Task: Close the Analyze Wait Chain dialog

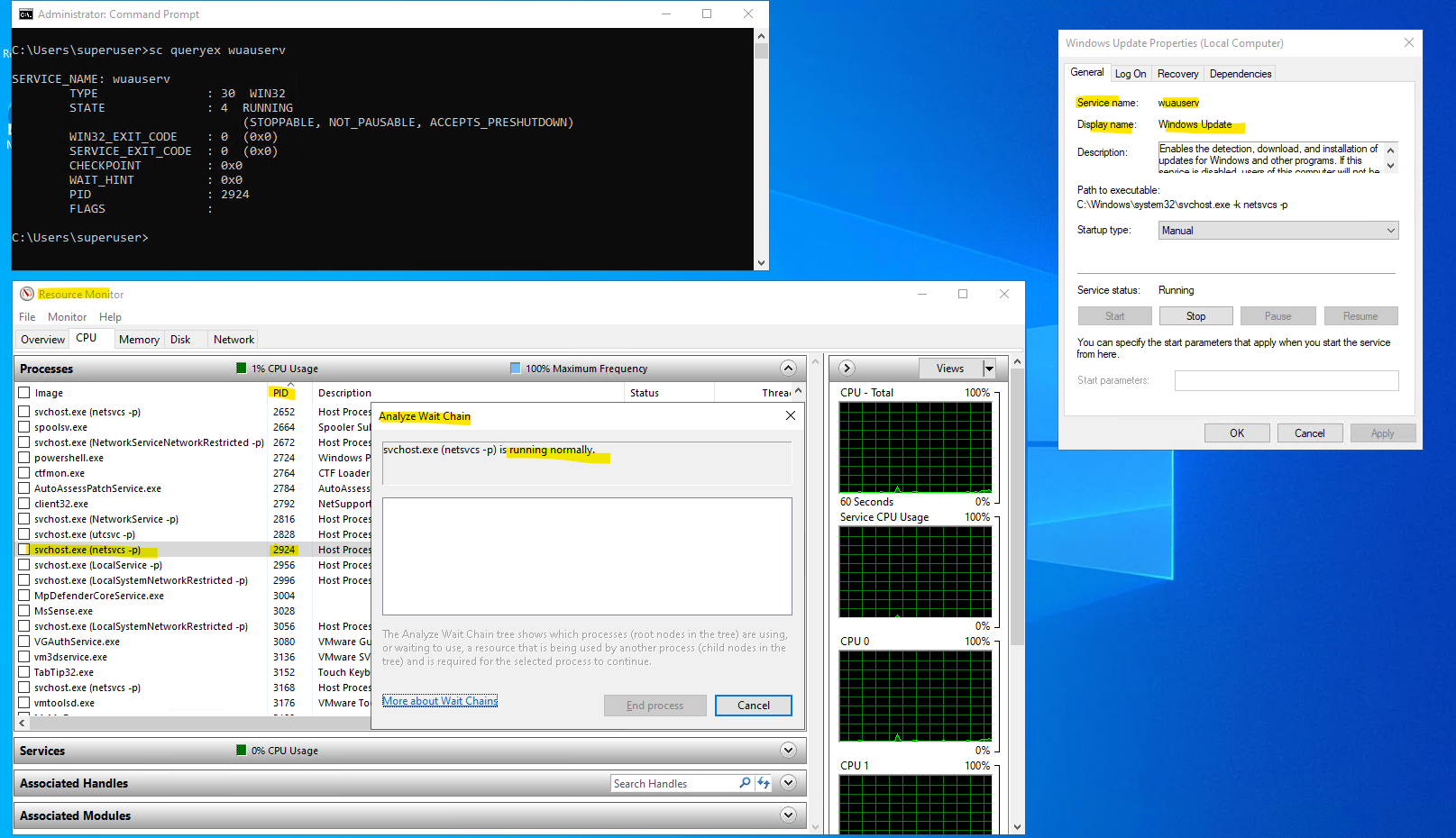Action: (x=791, y=415)
